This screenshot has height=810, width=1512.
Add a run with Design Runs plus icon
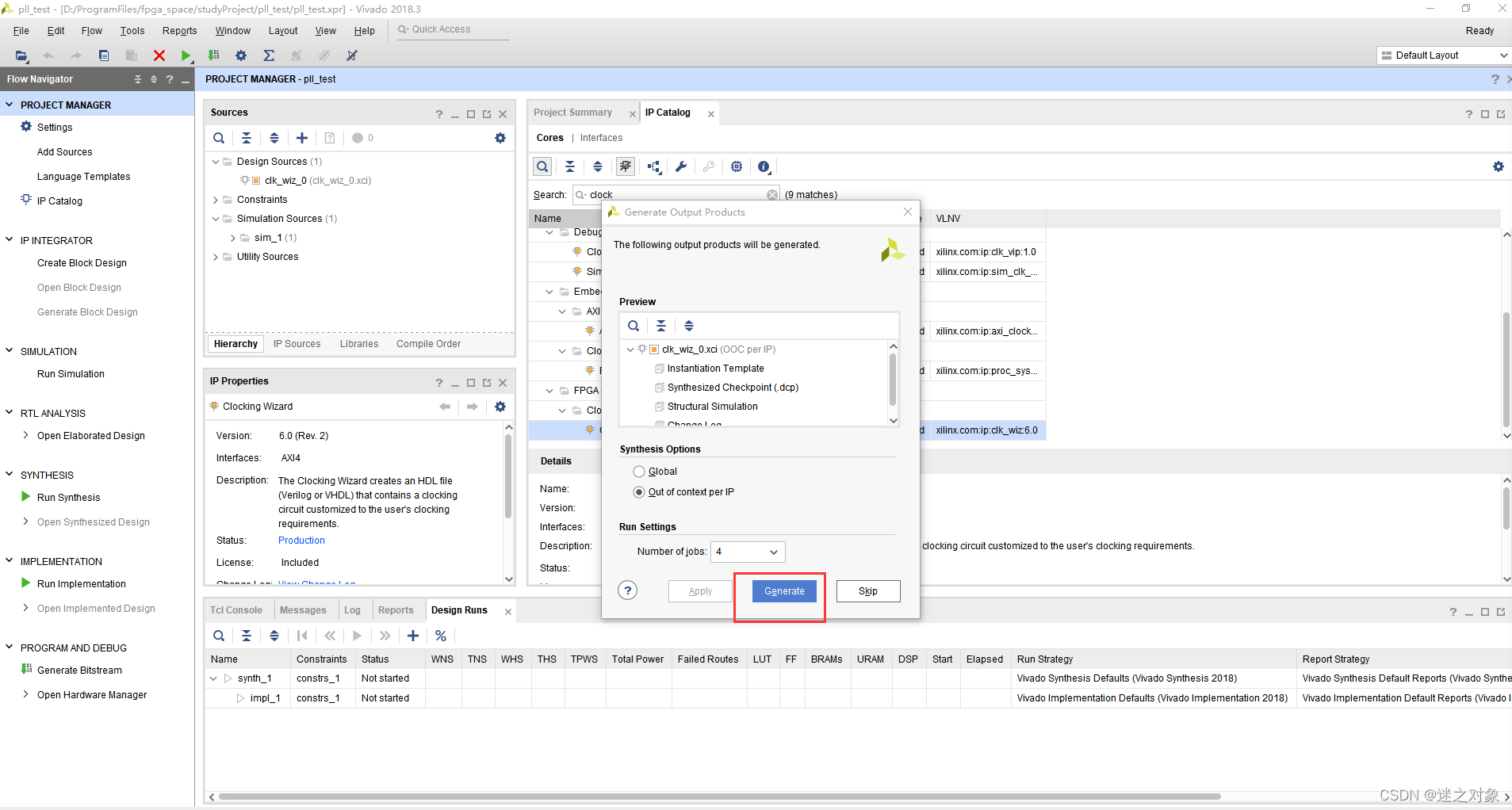point(413,636)
